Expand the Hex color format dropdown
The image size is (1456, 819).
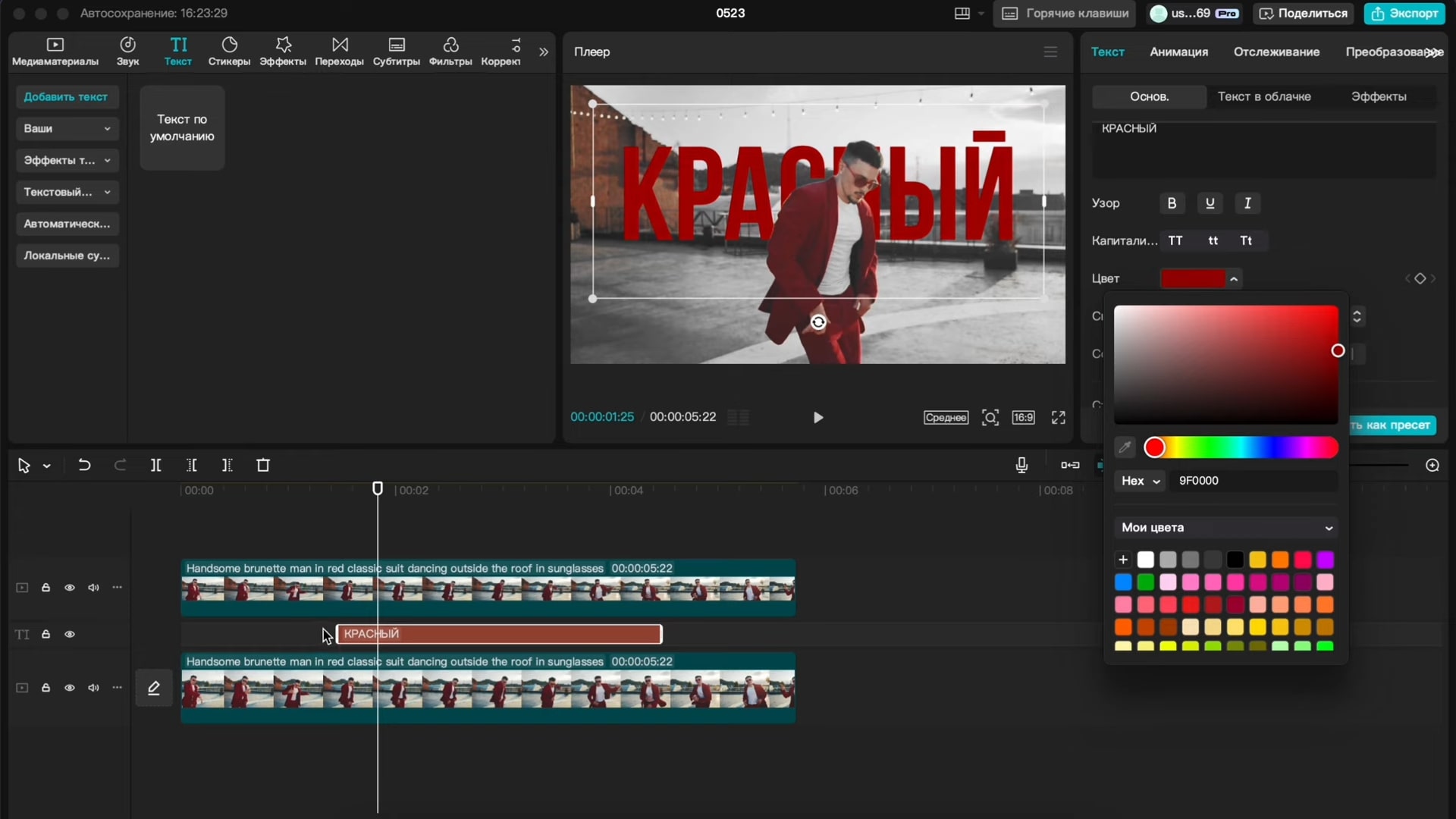(1140, 481)
